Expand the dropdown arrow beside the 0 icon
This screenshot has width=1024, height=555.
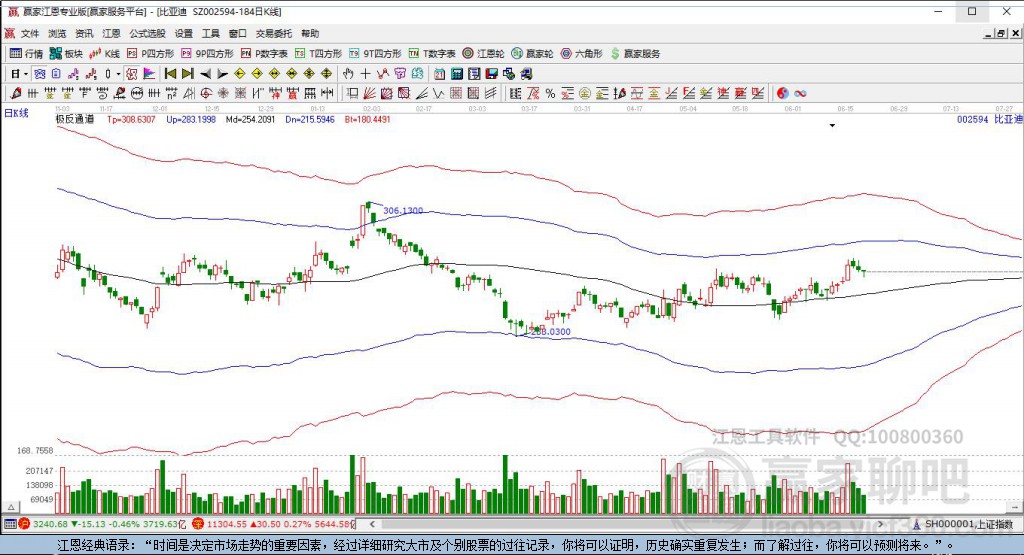point(118,74)
